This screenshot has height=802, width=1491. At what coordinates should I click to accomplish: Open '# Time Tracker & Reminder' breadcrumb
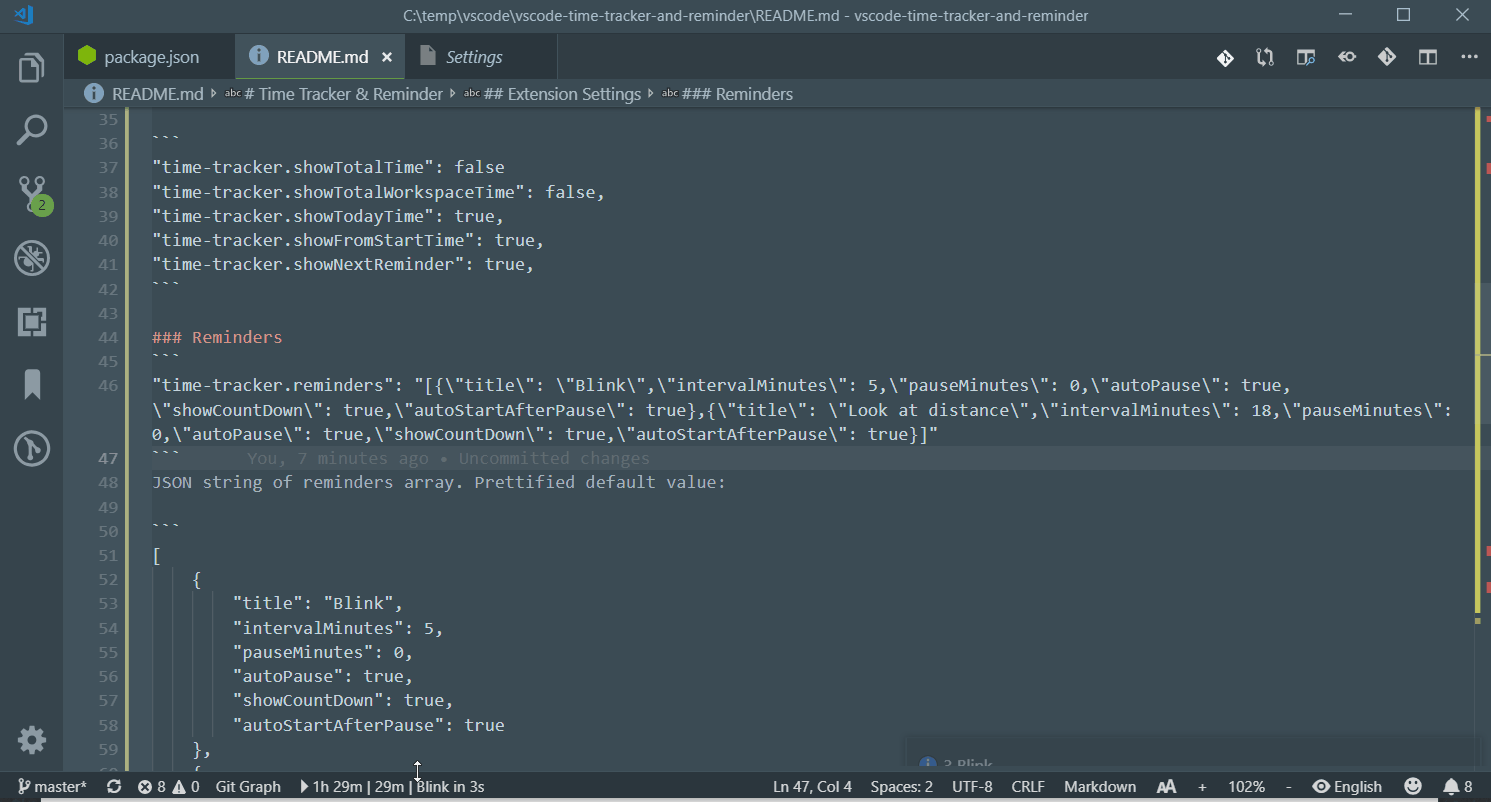click(333, 94)
